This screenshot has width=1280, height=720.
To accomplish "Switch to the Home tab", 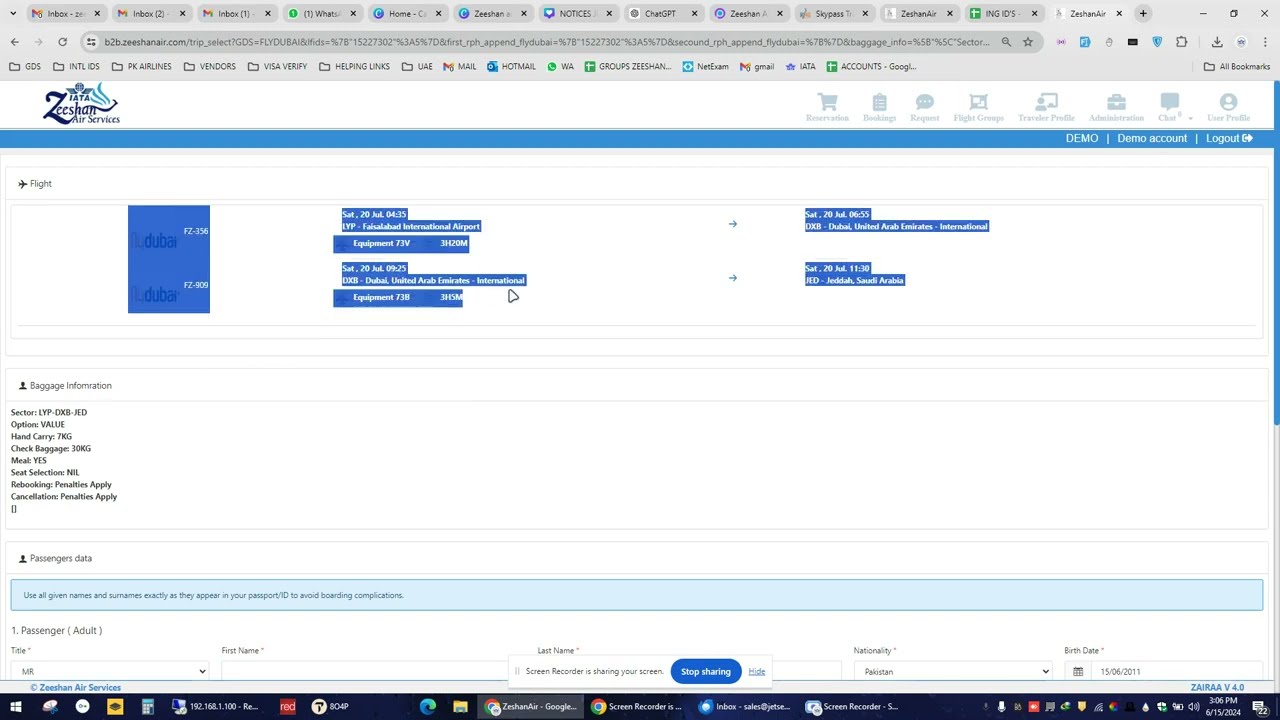I will tap(405, 13).
